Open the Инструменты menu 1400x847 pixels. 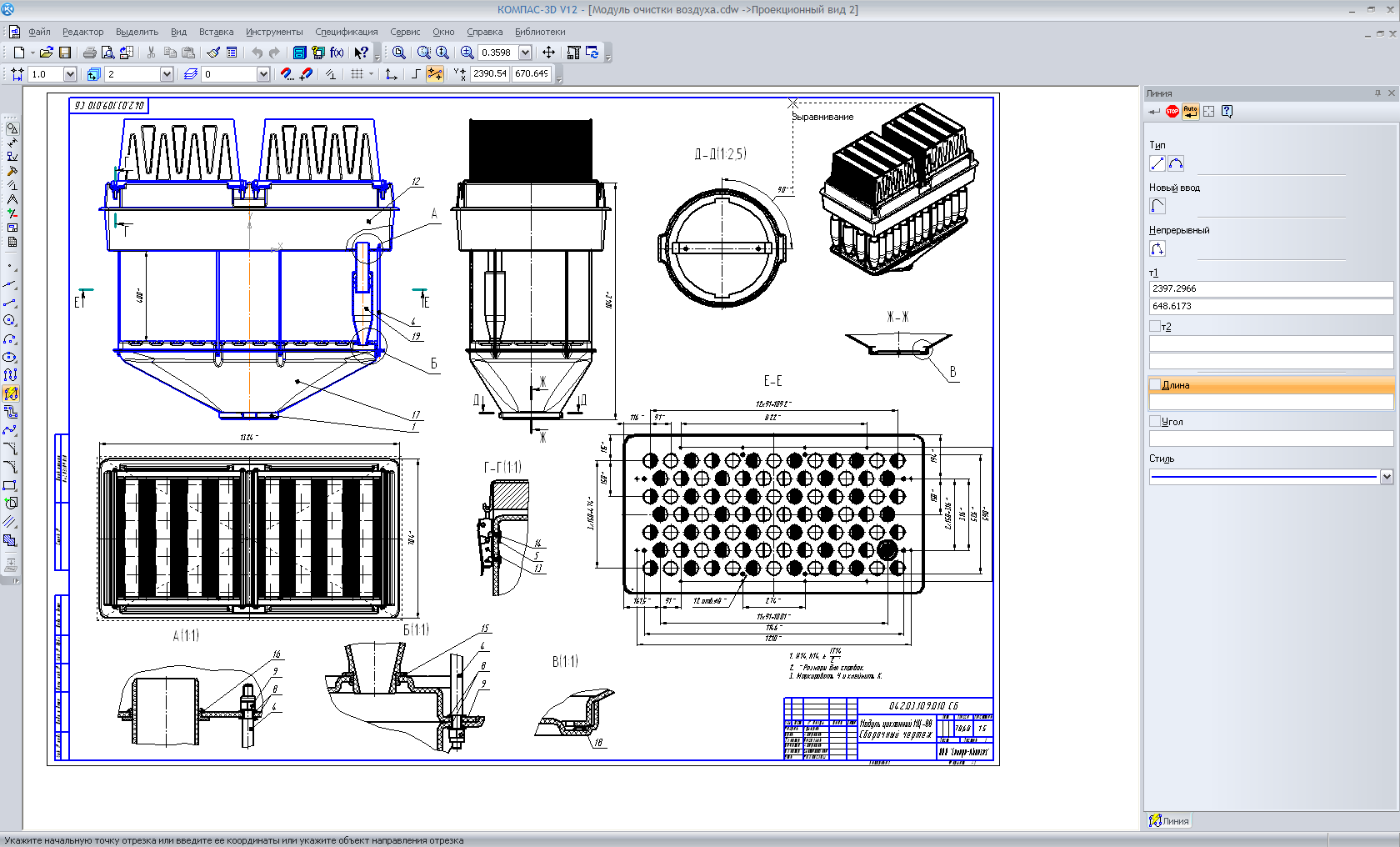[x=274, y=32]
